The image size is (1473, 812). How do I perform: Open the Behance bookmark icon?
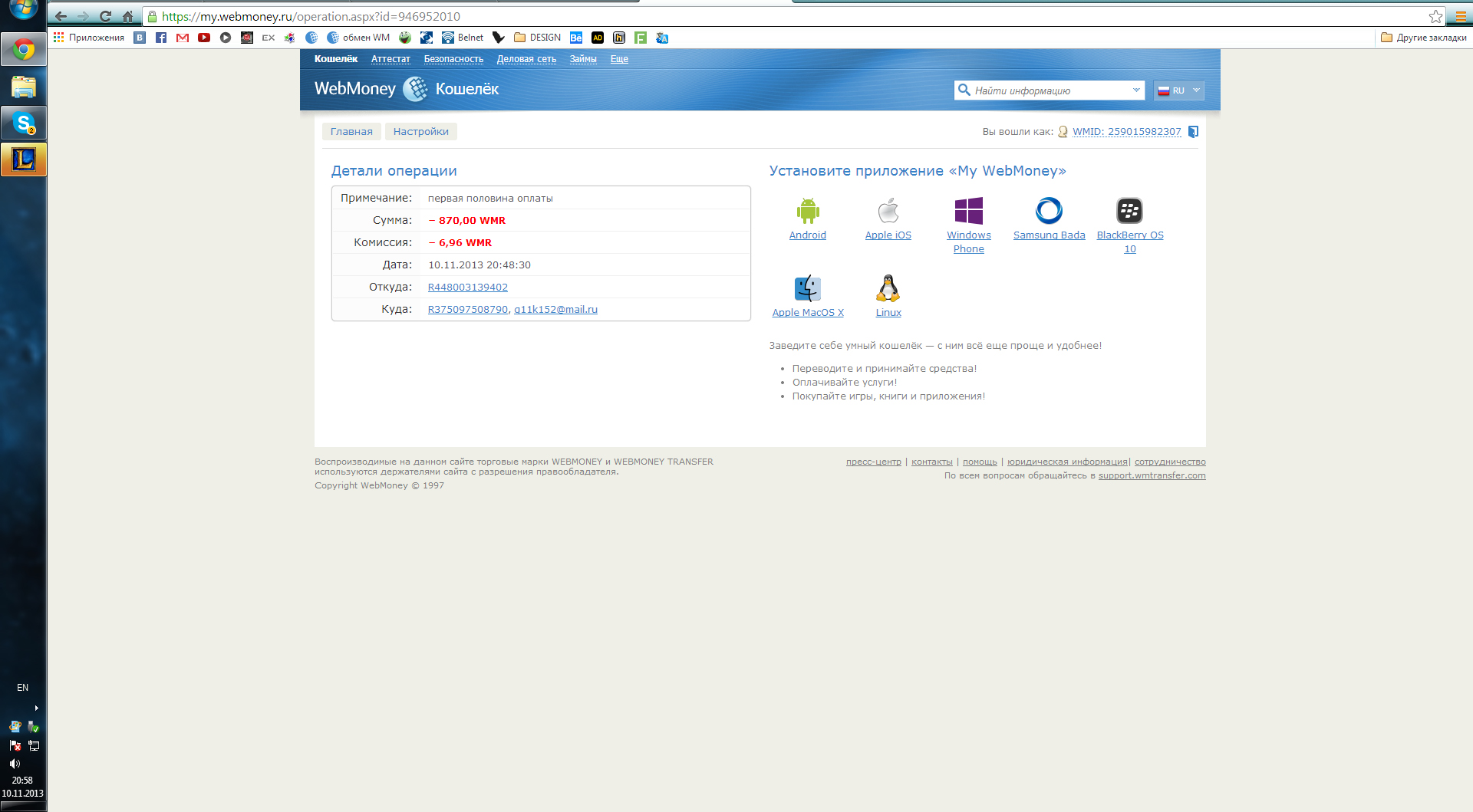tap(576, 38)
